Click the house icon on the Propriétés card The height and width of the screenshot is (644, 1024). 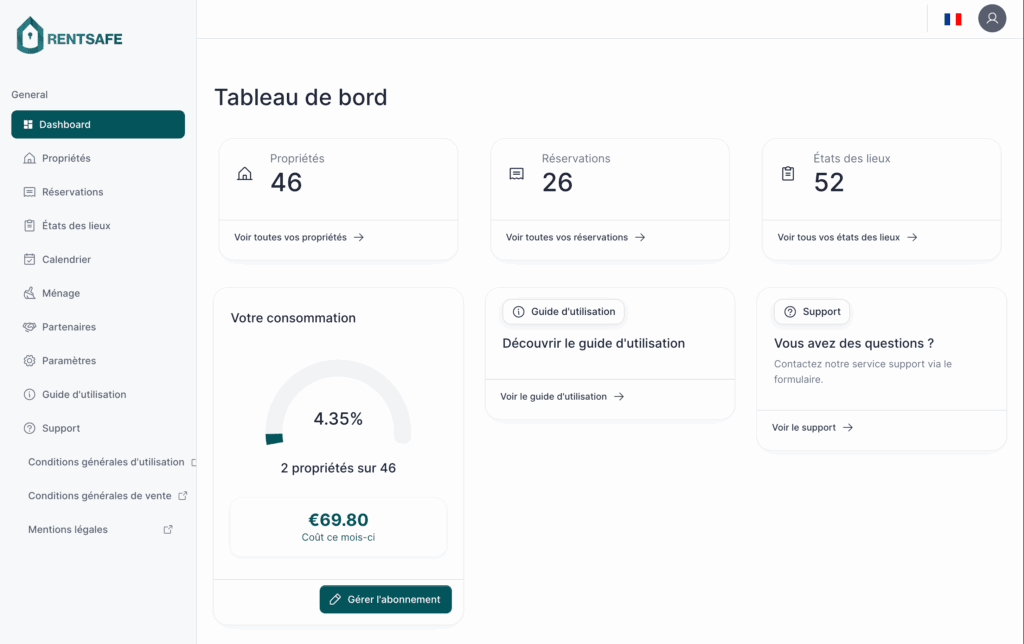tap(244, 173)
